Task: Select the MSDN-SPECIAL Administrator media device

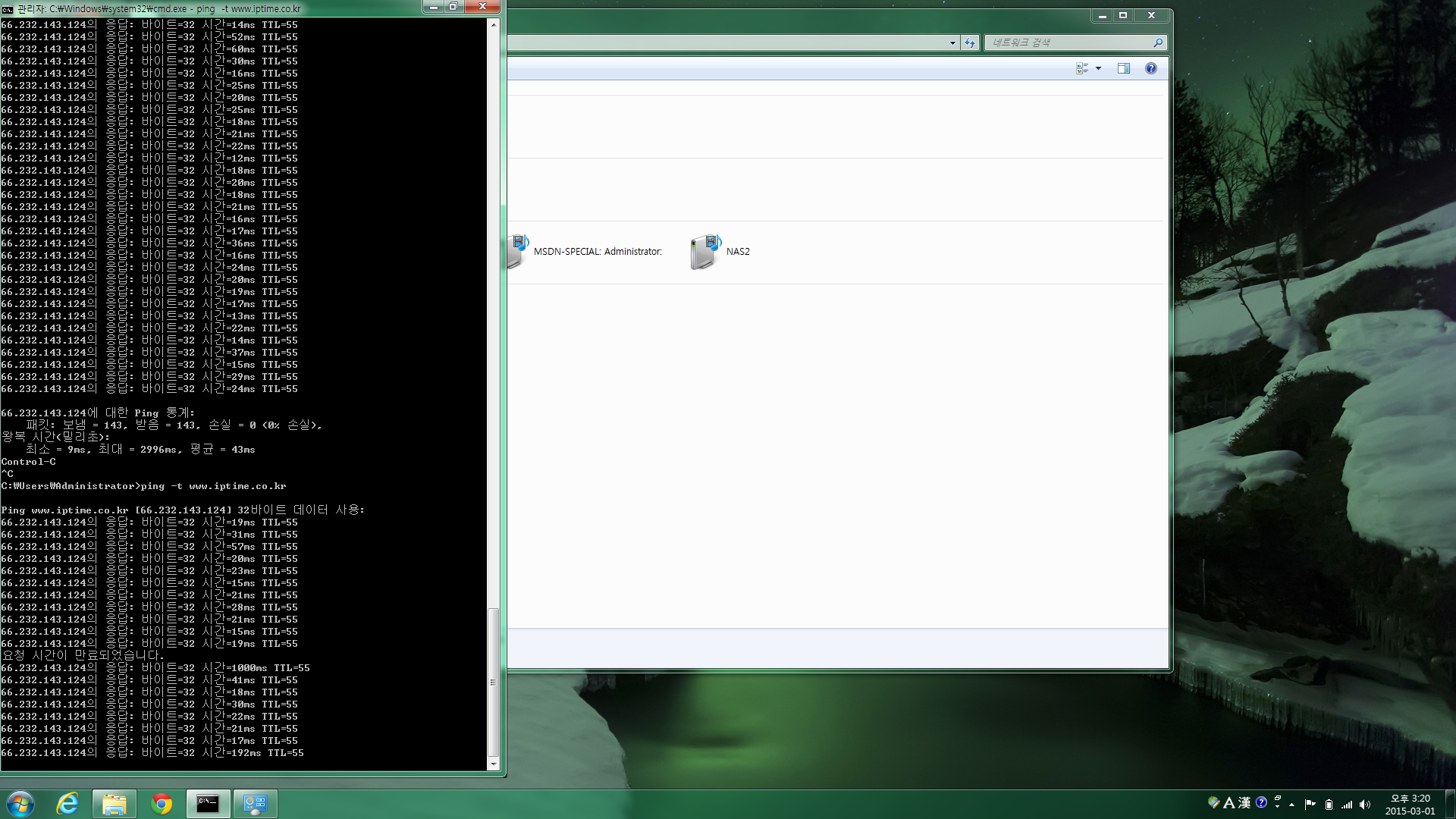Action: (x=585, y=252)
